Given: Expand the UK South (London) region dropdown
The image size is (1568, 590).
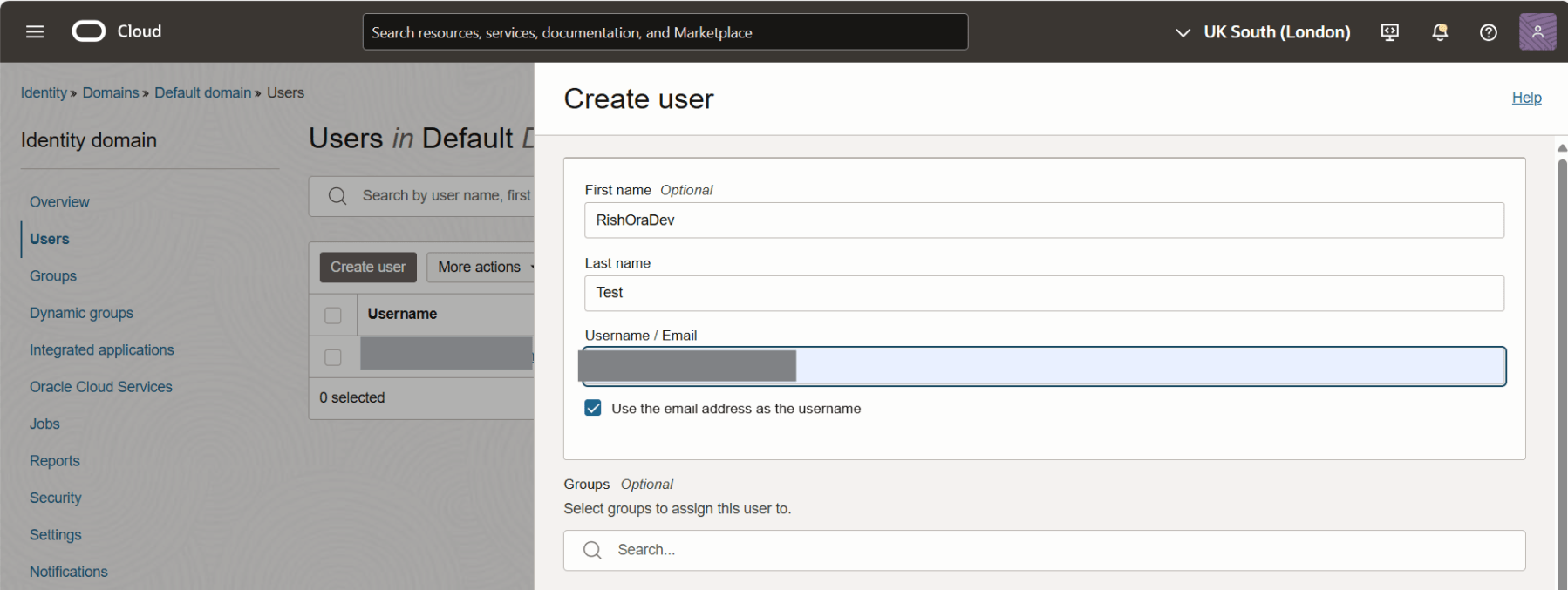Looking at the screenshot, I should [x=1263, y=32].
